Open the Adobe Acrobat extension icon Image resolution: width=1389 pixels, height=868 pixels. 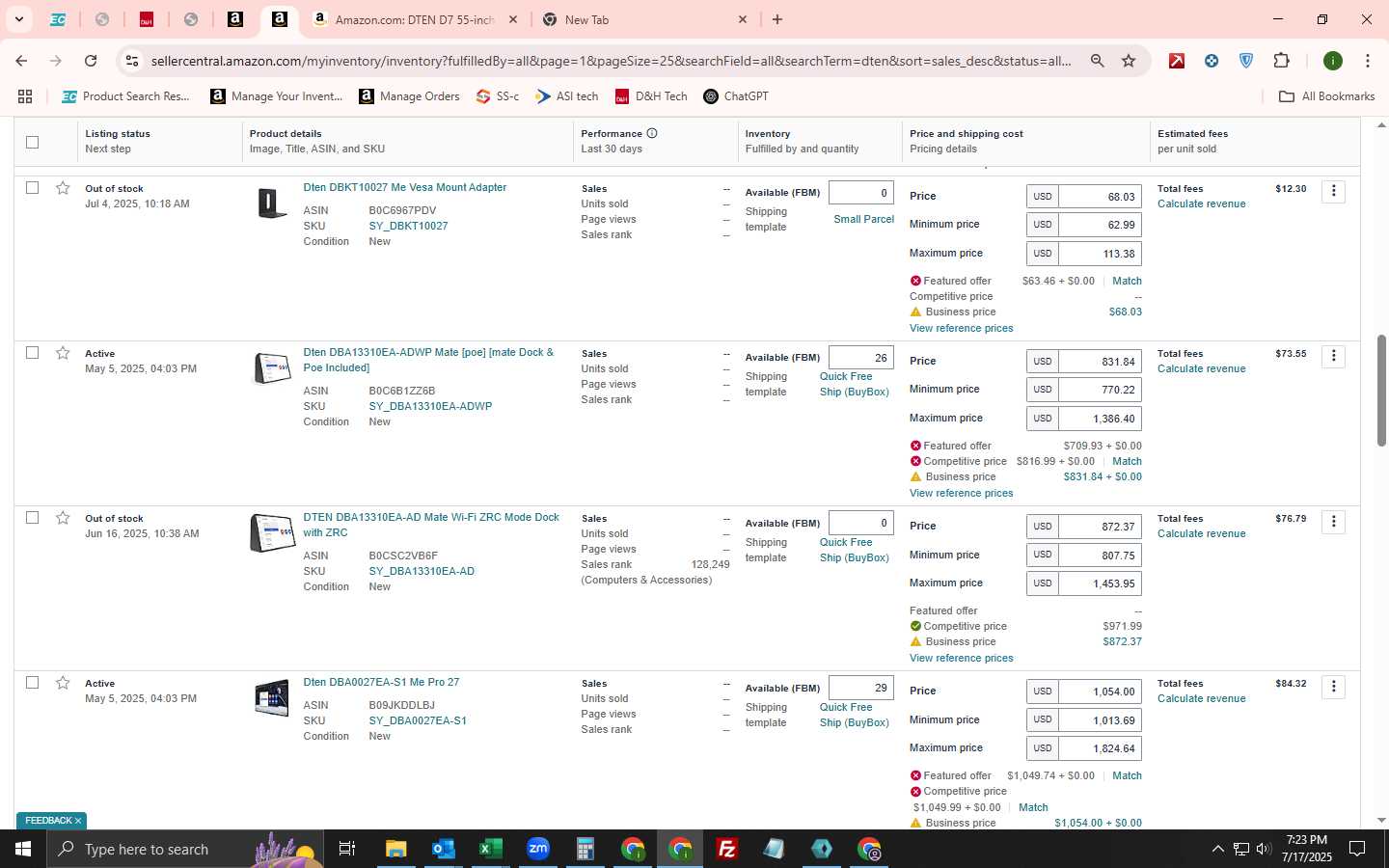(1177, 61)
